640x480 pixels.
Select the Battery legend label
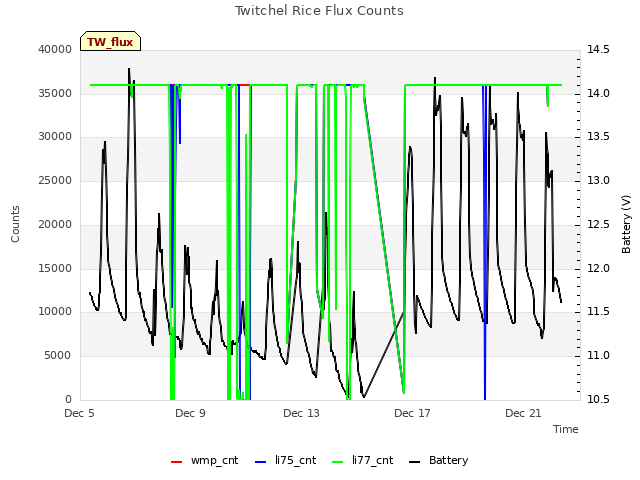coord(449,460)
